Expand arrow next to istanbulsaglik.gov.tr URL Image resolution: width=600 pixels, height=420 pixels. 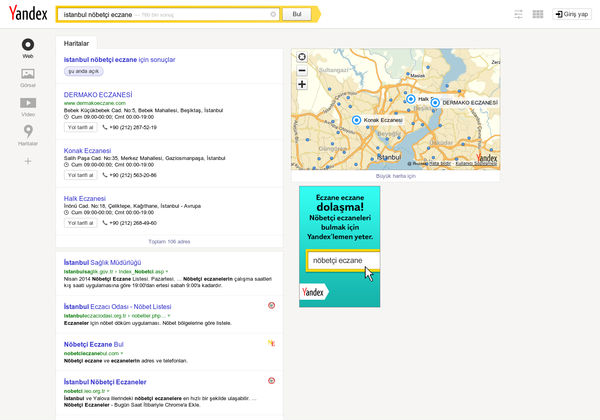(167, 272)
